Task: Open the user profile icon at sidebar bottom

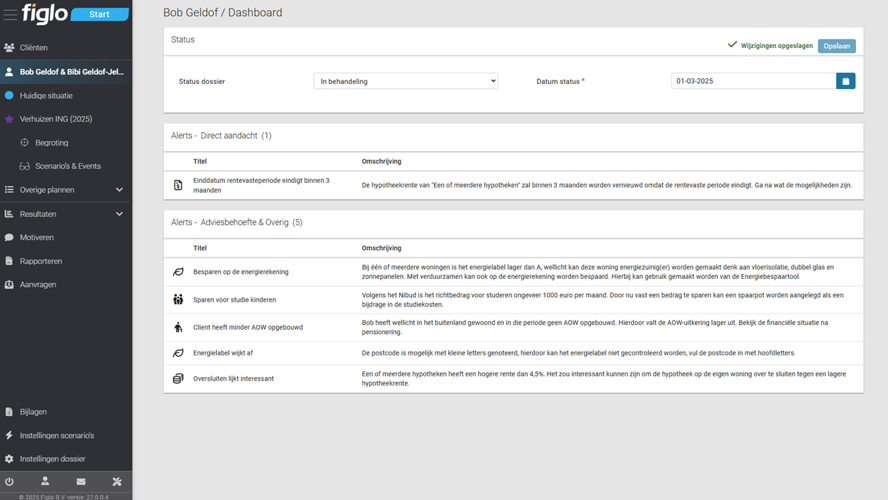Action: (45, 482)
